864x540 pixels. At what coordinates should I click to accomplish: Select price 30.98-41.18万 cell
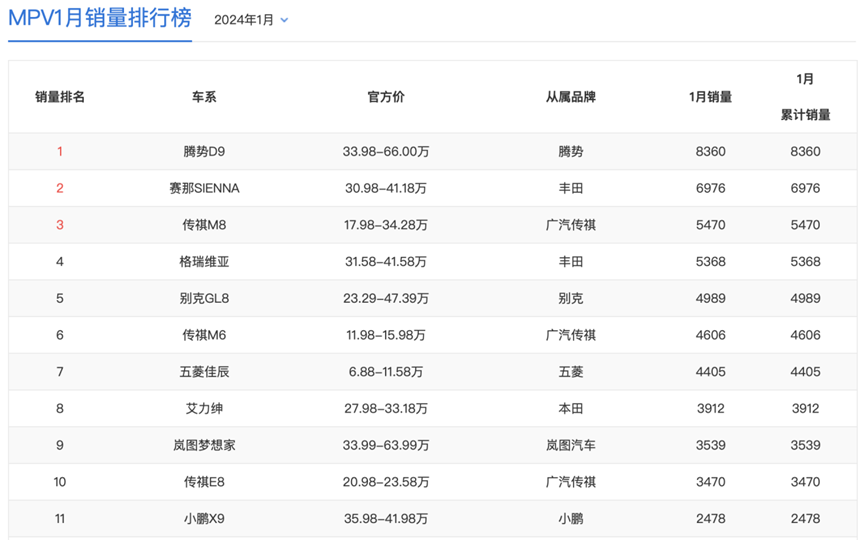coord(386,188)
